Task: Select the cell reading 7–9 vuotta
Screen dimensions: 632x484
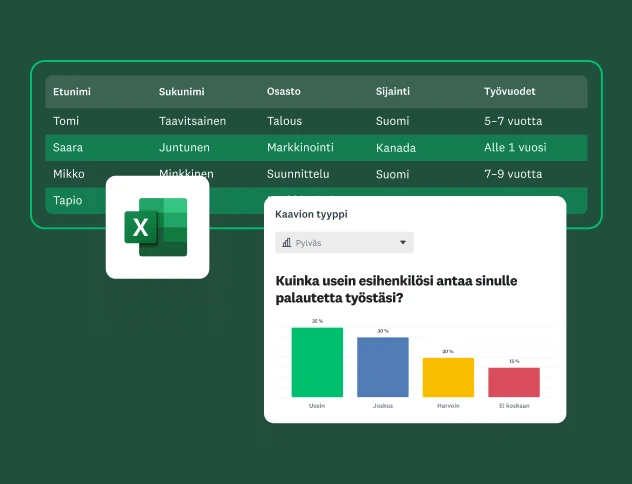Action: [513, 174]
